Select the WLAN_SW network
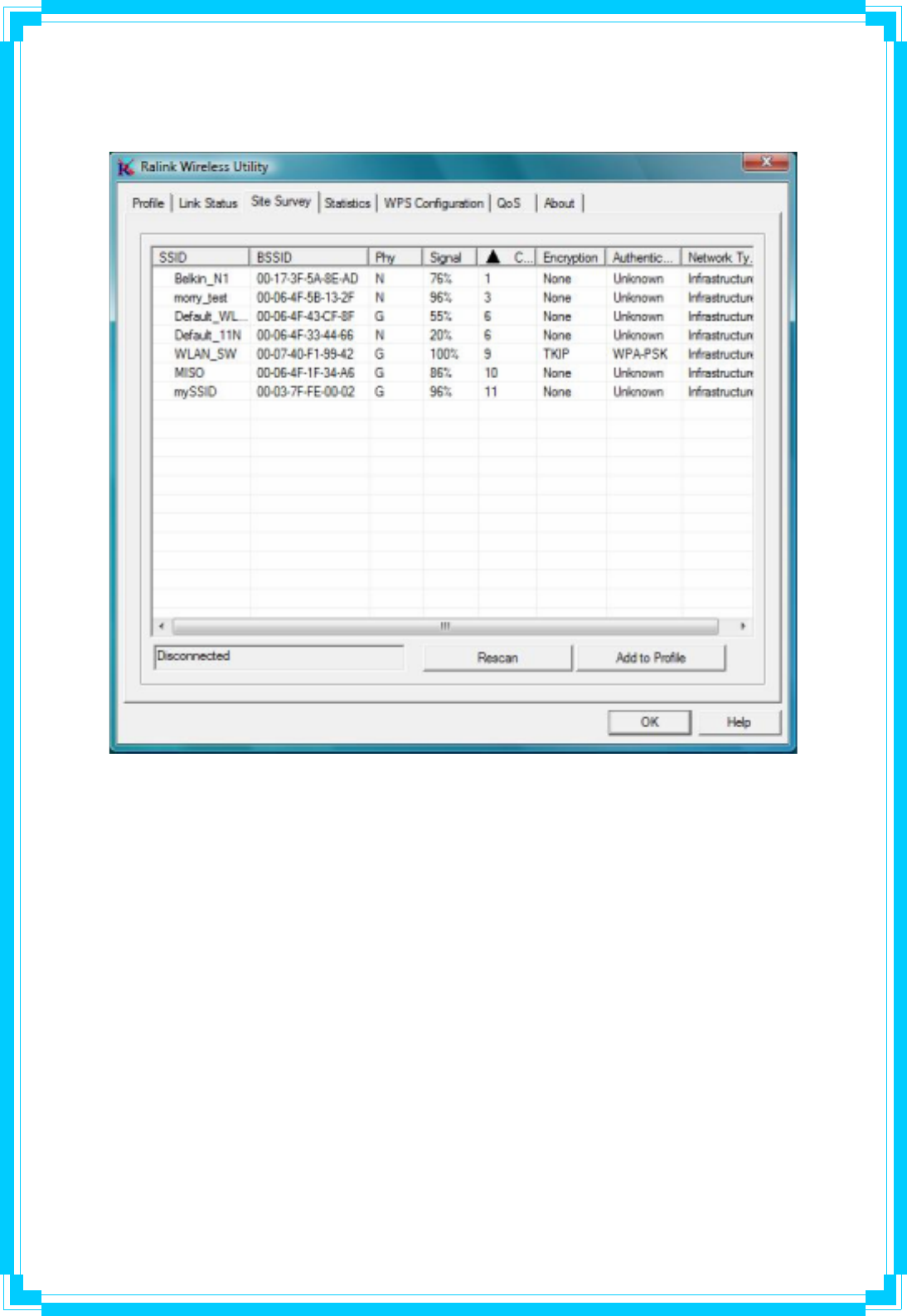Image resolution: width=907 pixels, height=1316 pixels. point(453,354)
